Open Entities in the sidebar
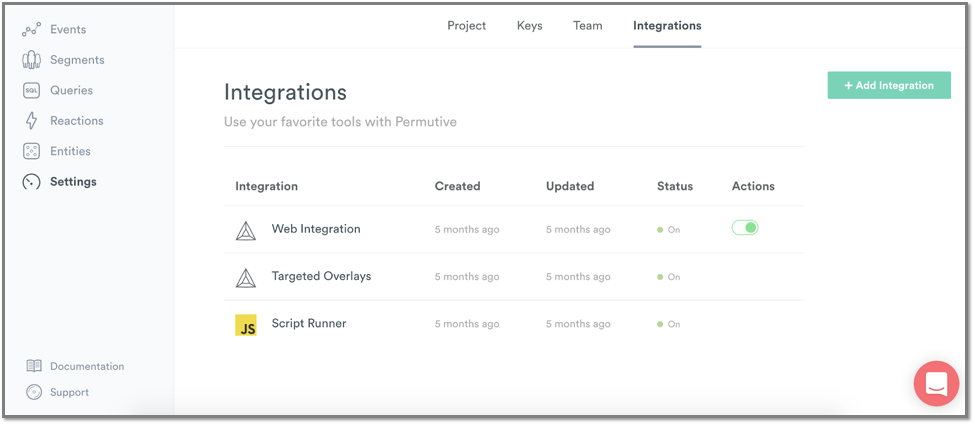975x425 pixels. [x=70, y=151]
